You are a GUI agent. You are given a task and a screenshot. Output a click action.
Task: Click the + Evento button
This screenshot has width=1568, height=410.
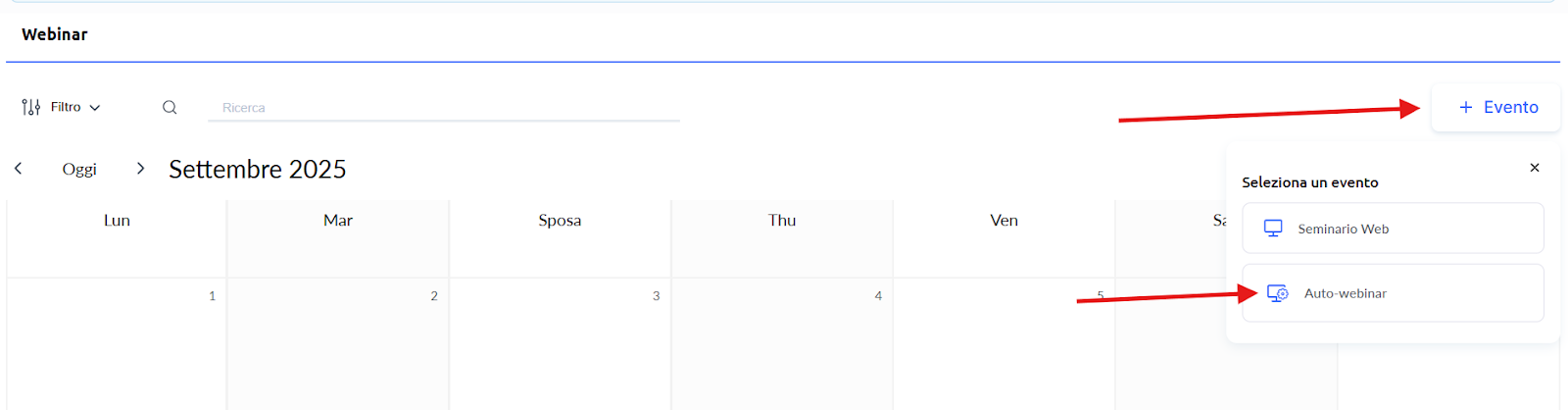[x=1496, y=108]
